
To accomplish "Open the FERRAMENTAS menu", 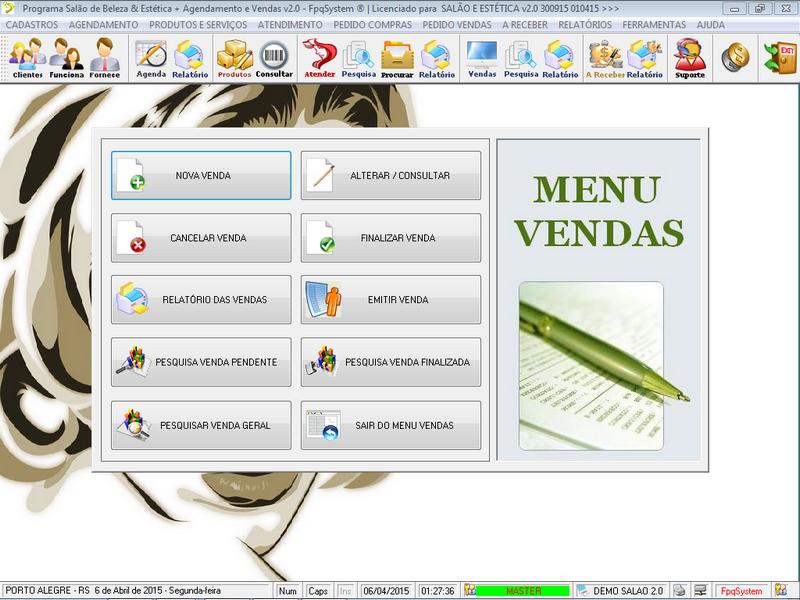I will pos(654,24).
